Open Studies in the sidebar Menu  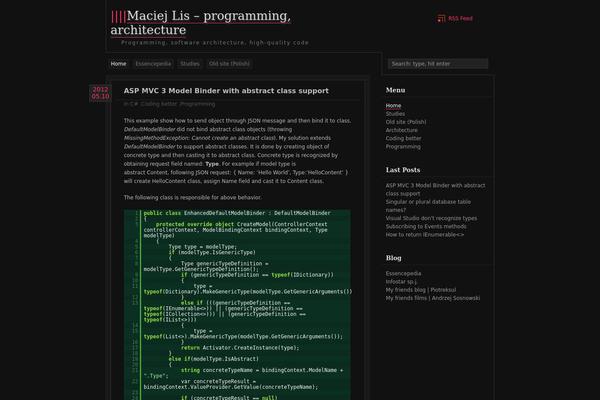[395, 114]
